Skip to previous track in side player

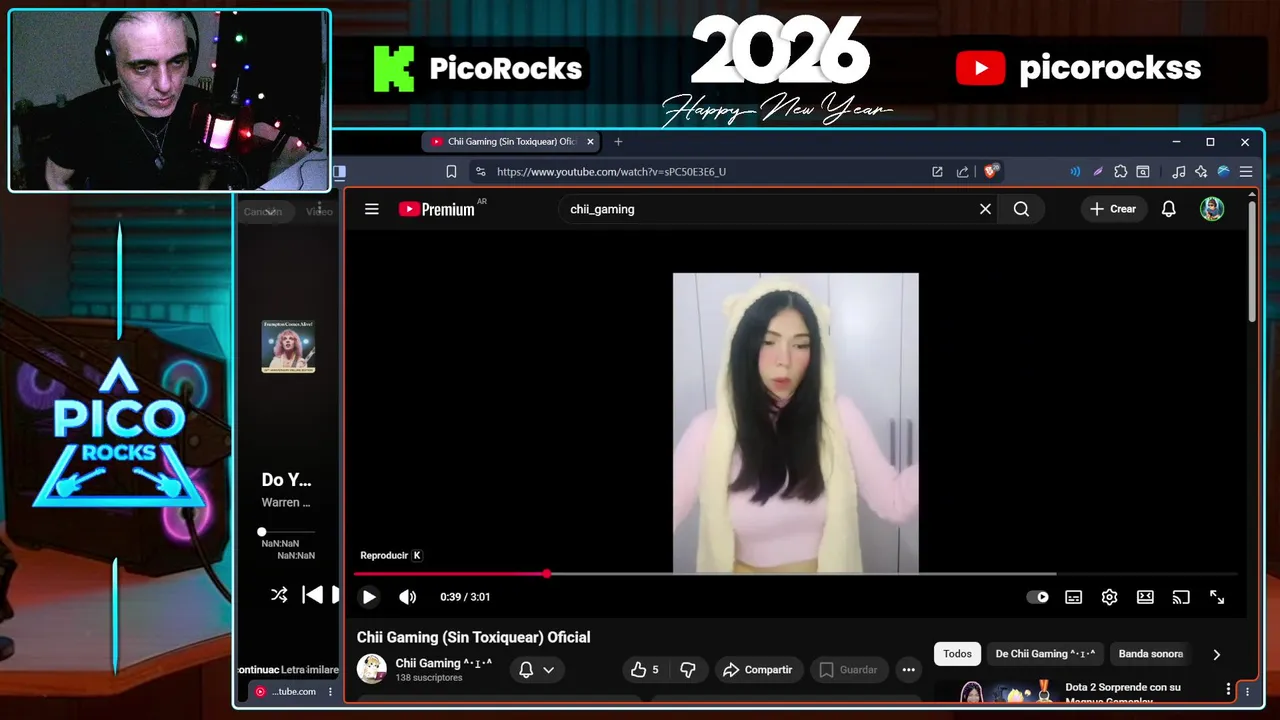coord(312,595)
